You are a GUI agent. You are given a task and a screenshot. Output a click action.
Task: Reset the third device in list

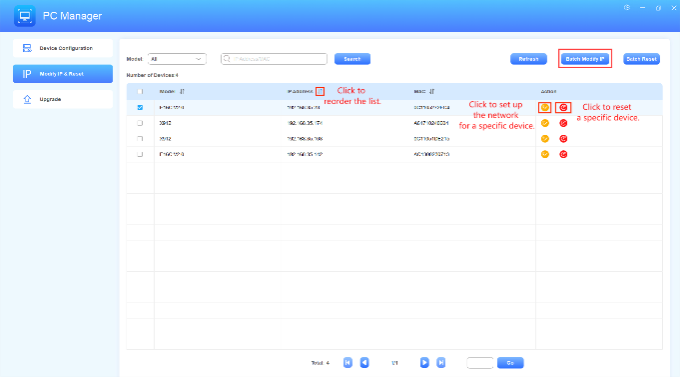tap(563, 139)
